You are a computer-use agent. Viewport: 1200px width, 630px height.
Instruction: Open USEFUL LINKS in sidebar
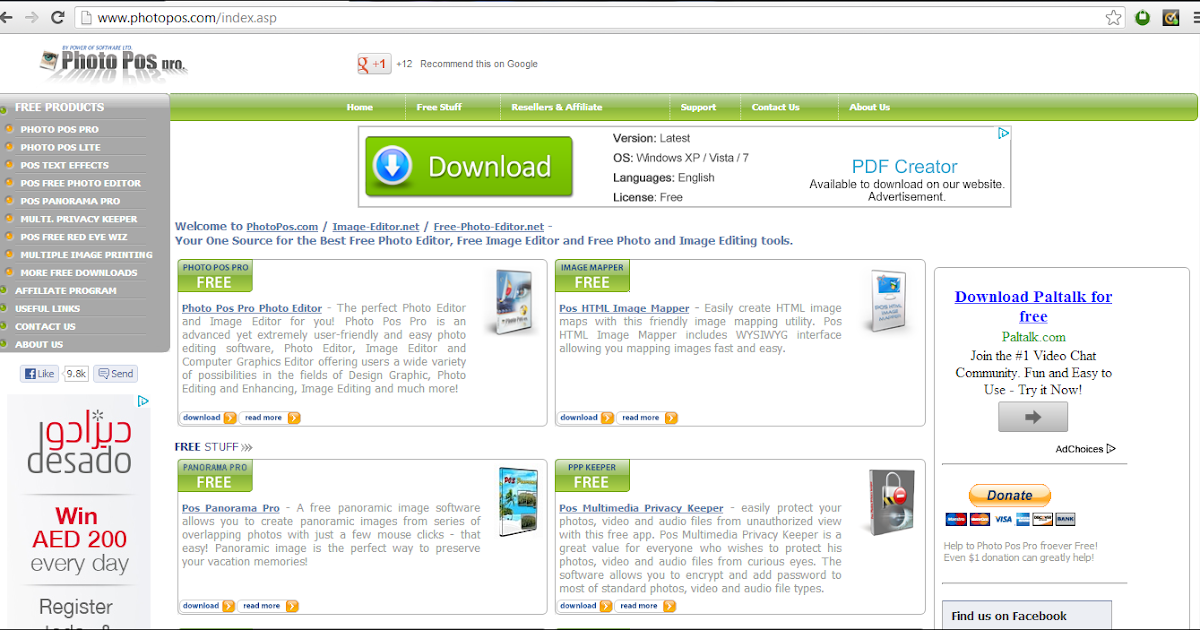pos(48,309)
